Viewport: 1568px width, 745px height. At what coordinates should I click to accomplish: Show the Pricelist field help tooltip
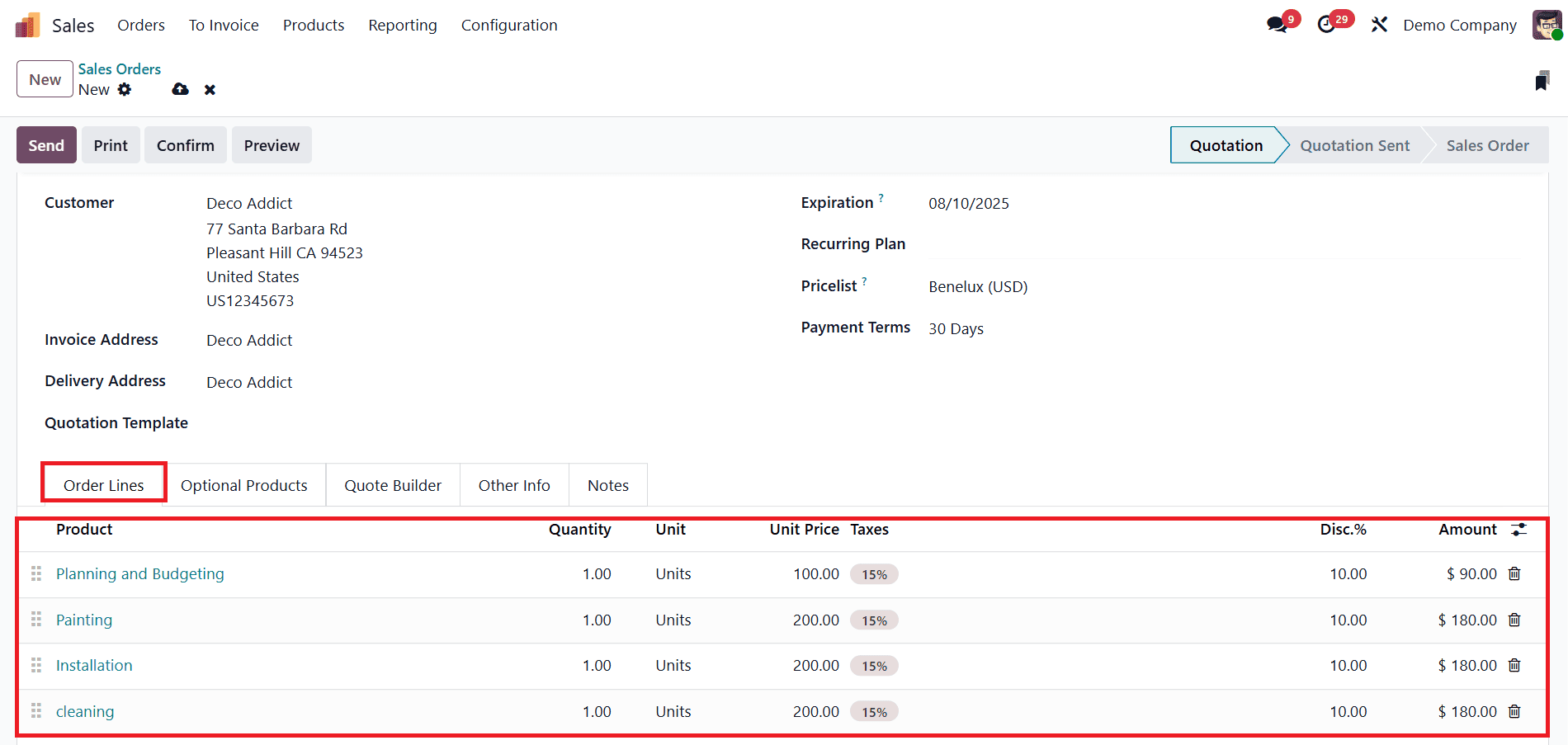pos(864,281)
